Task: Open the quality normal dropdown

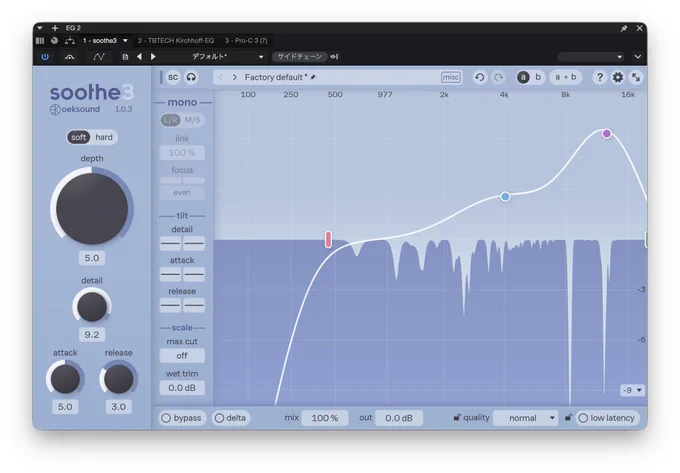Action: click(x=525, y=418)
